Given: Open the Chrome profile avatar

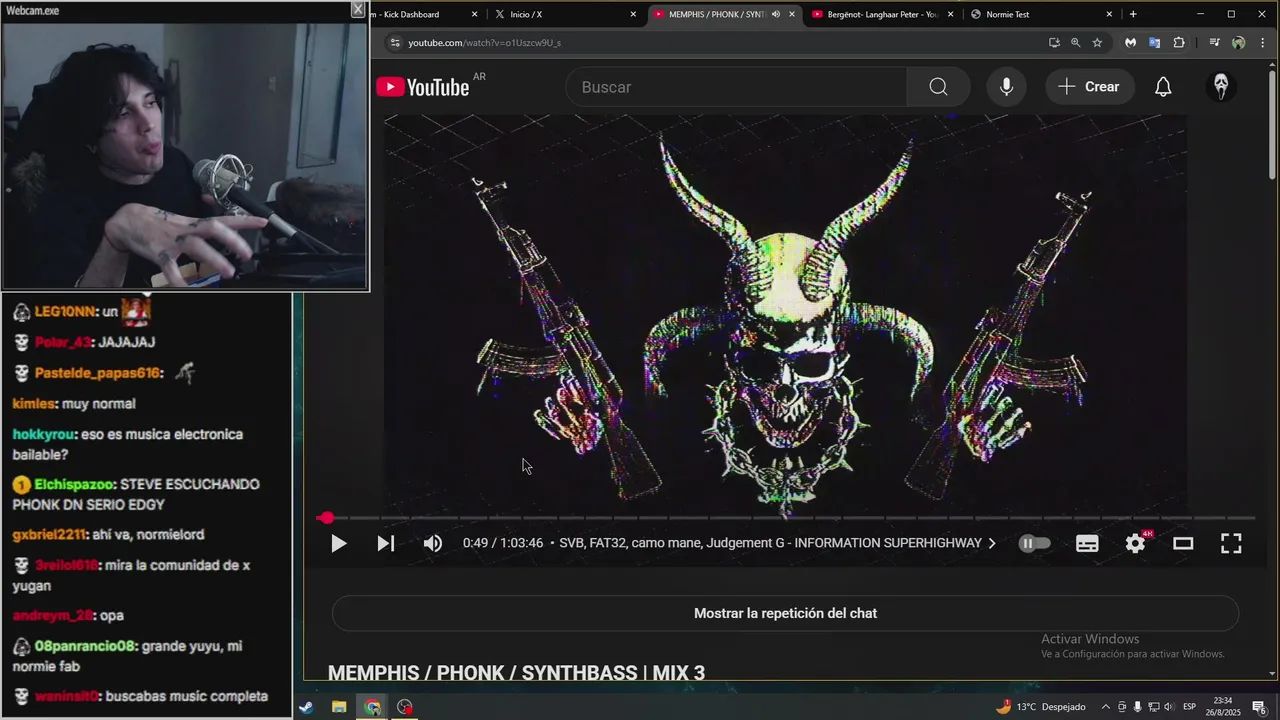Looking at the screenshot, I should (1239, 43).
